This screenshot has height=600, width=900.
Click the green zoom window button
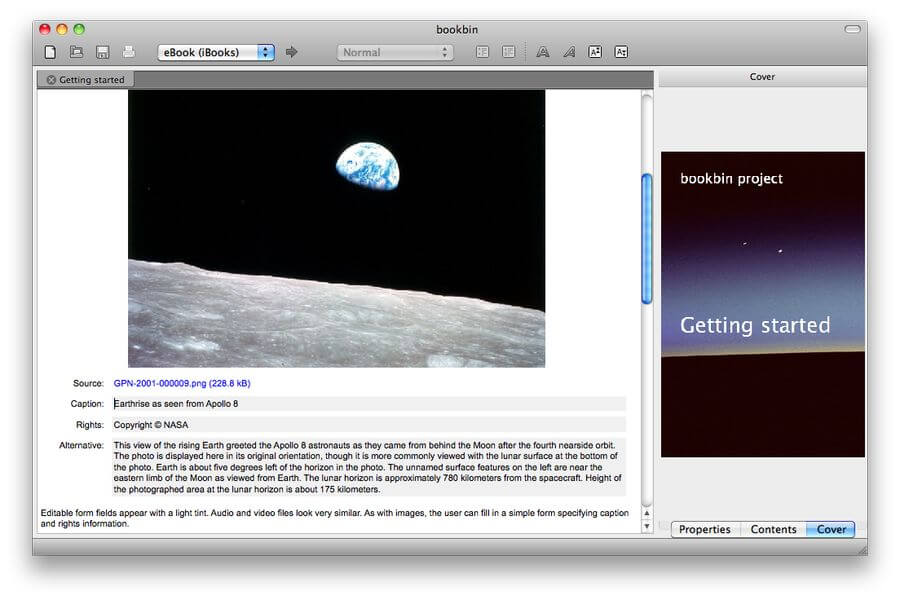pyautogui.click(x=79, y=29)
